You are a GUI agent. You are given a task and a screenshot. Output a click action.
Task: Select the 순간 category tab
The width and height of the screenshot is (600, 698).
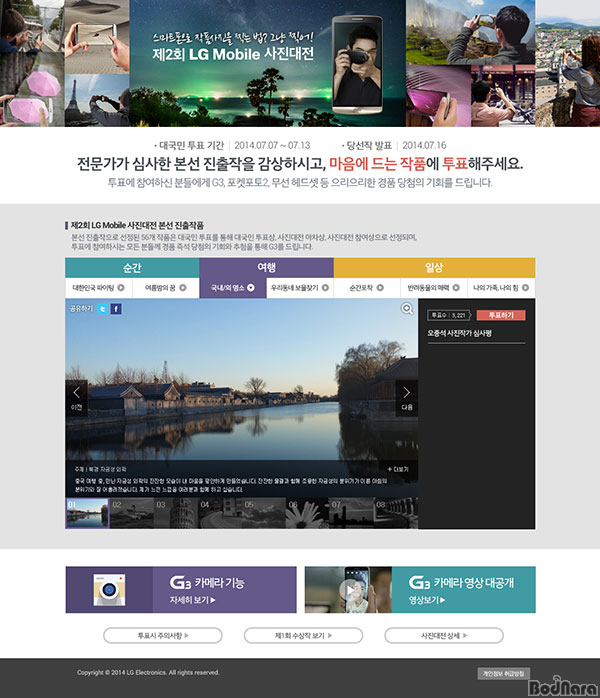(132, 268)
